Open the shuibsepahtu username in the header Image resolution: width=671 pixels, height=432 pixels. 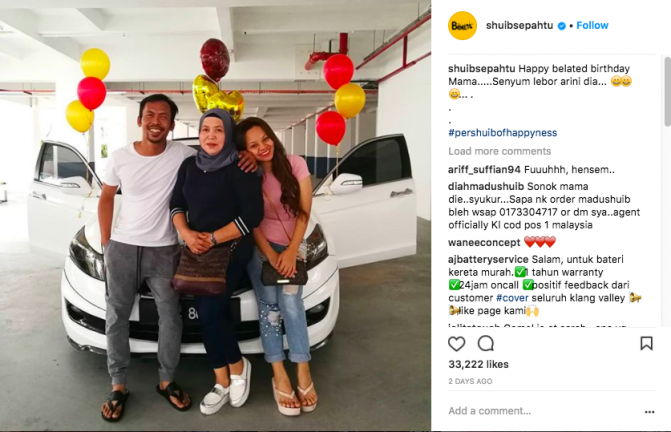coord(519,26)
